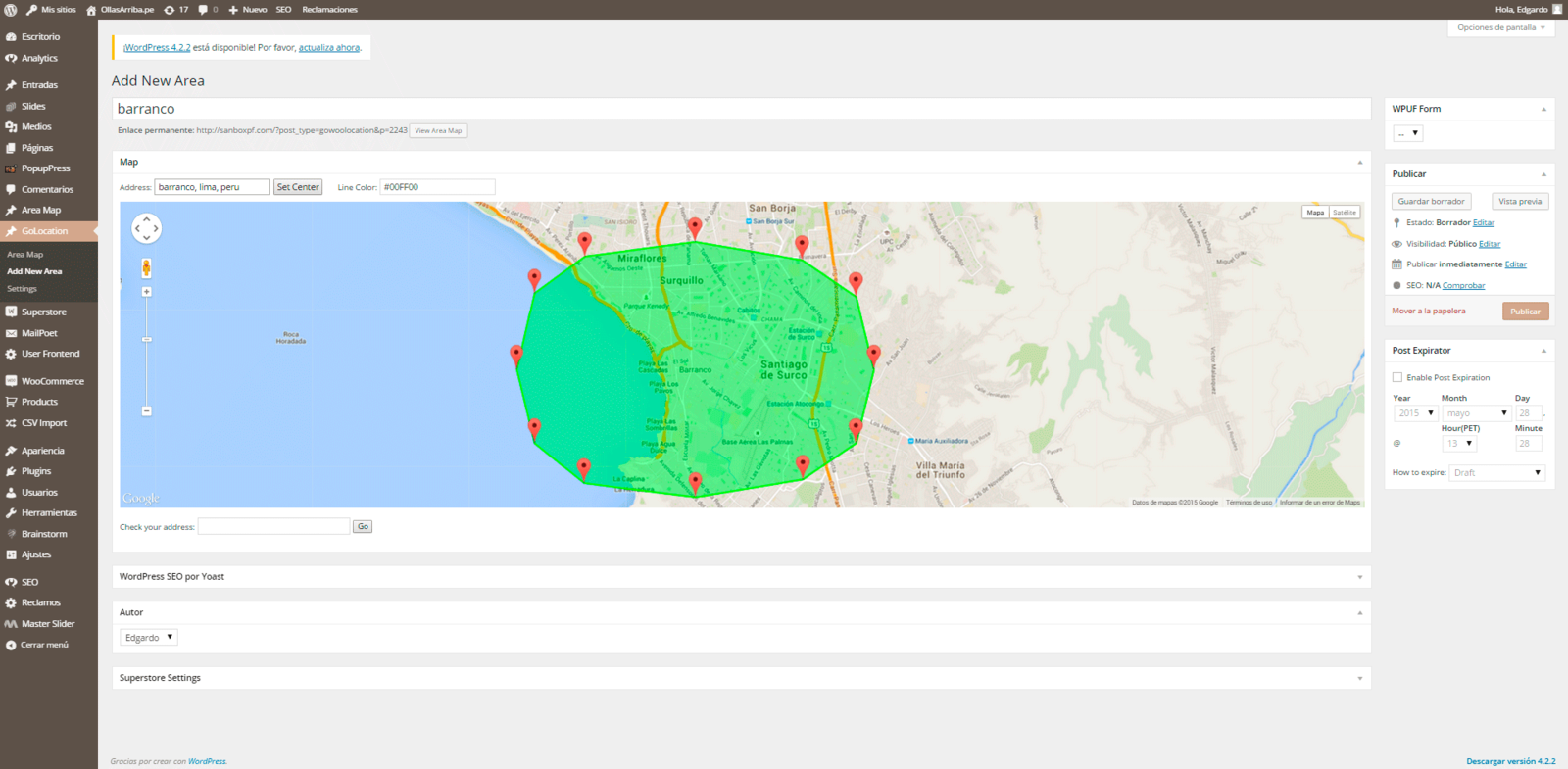
Task: Click the WordPress logo in admin bar
Action: (11, 9)
